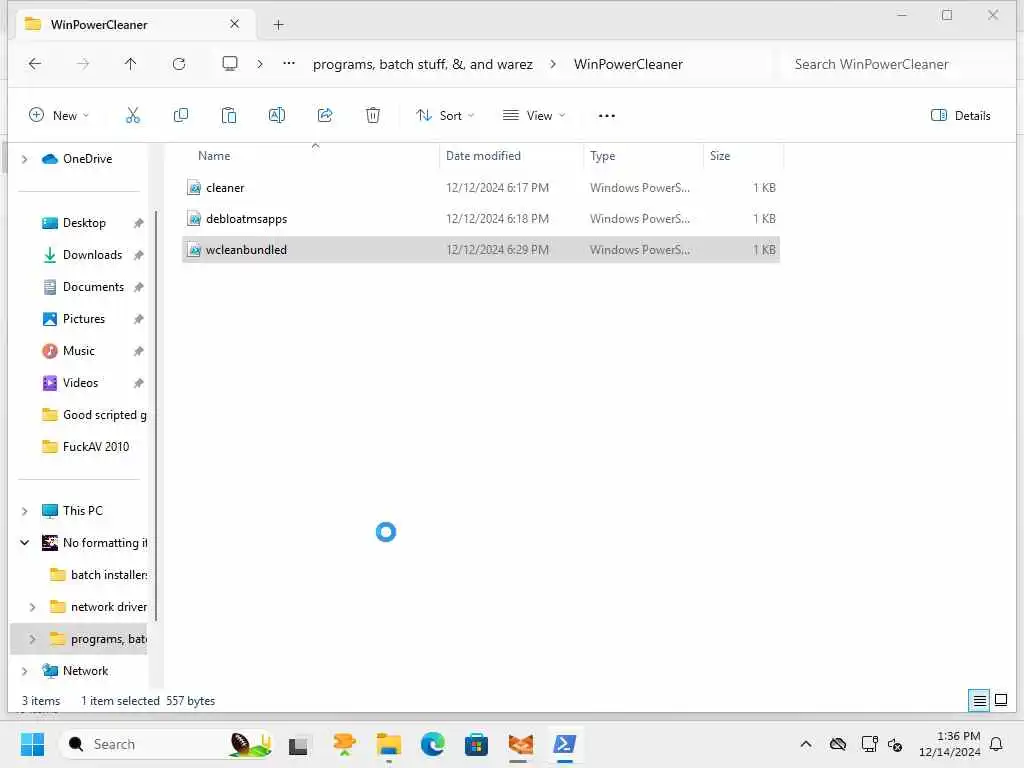Open Documents in Quick access

pyautogui.click(x=93, y=287)
